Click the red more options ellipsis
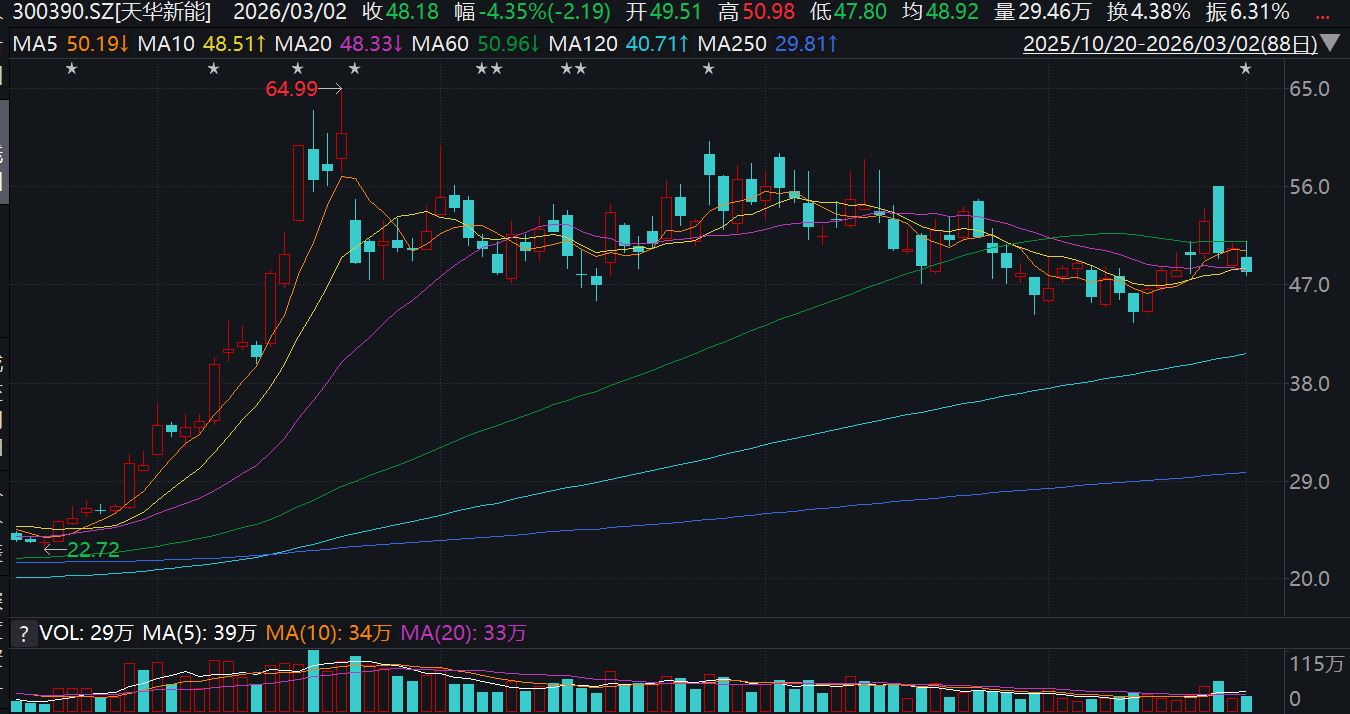Image resolution: width=1350 pixels, height=714 pixels. [x=1330, y=12]
